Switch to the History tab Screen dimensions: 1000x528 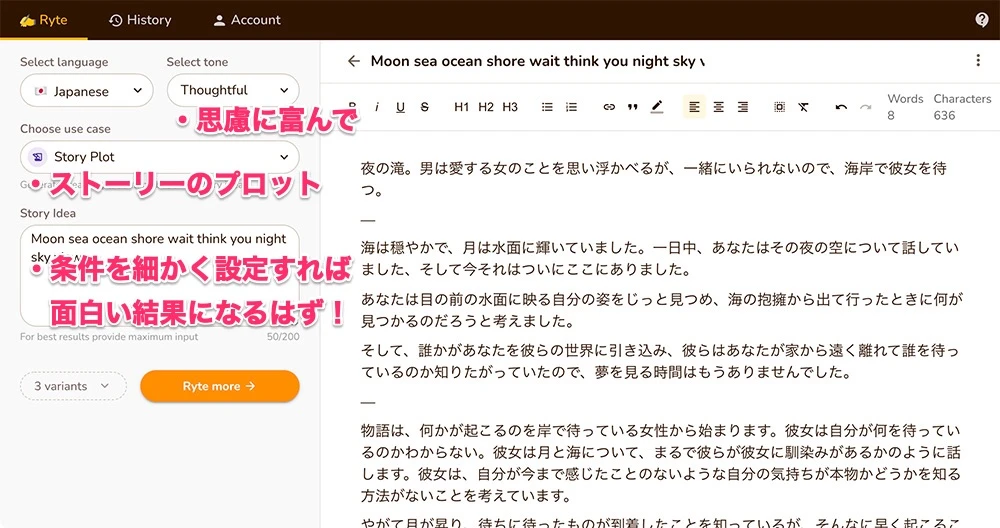coord(140,20)
